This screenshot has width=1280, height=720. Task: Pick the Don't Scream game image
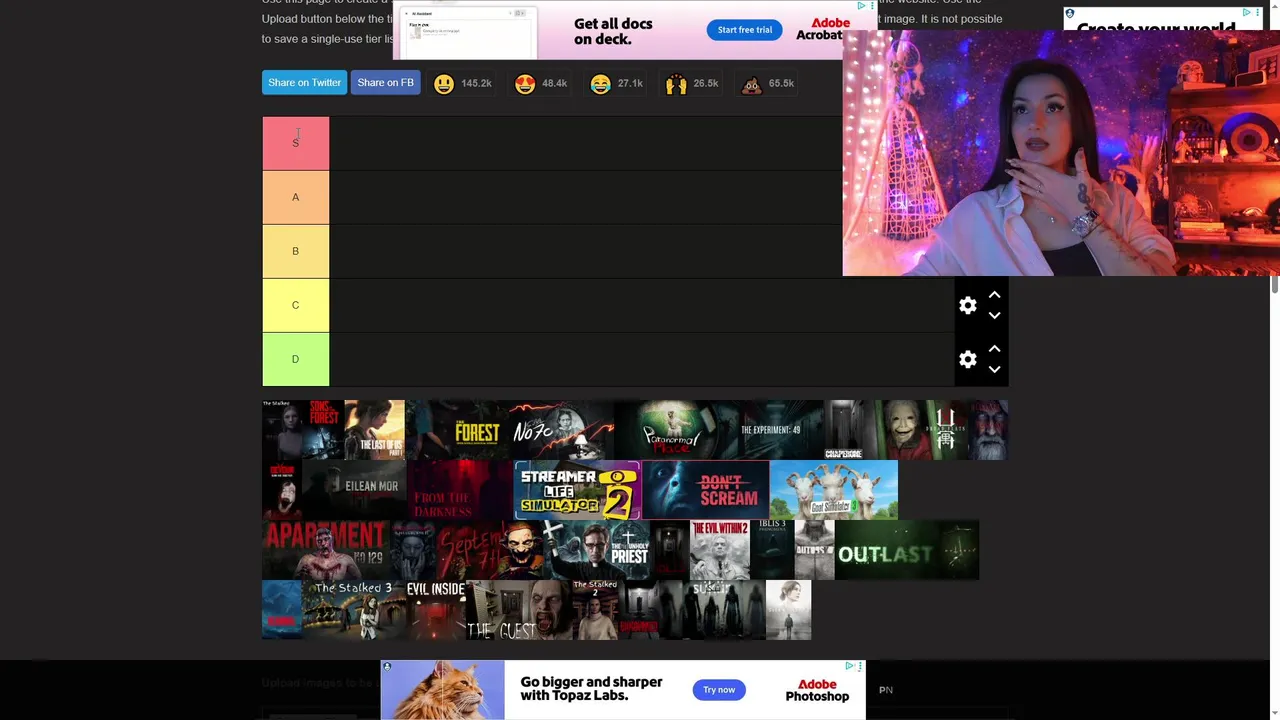pos(706,490)
